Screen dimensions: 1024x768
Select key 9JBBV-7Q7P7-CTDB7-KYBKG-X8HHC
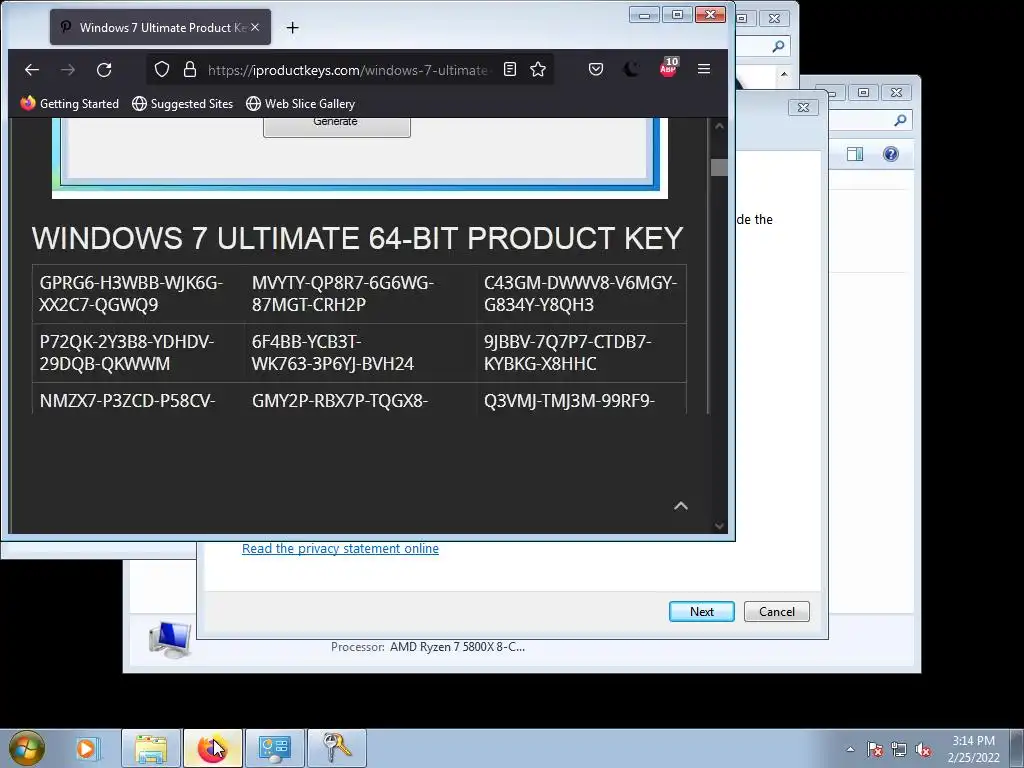pyautogui.click(x=568, y=353)
